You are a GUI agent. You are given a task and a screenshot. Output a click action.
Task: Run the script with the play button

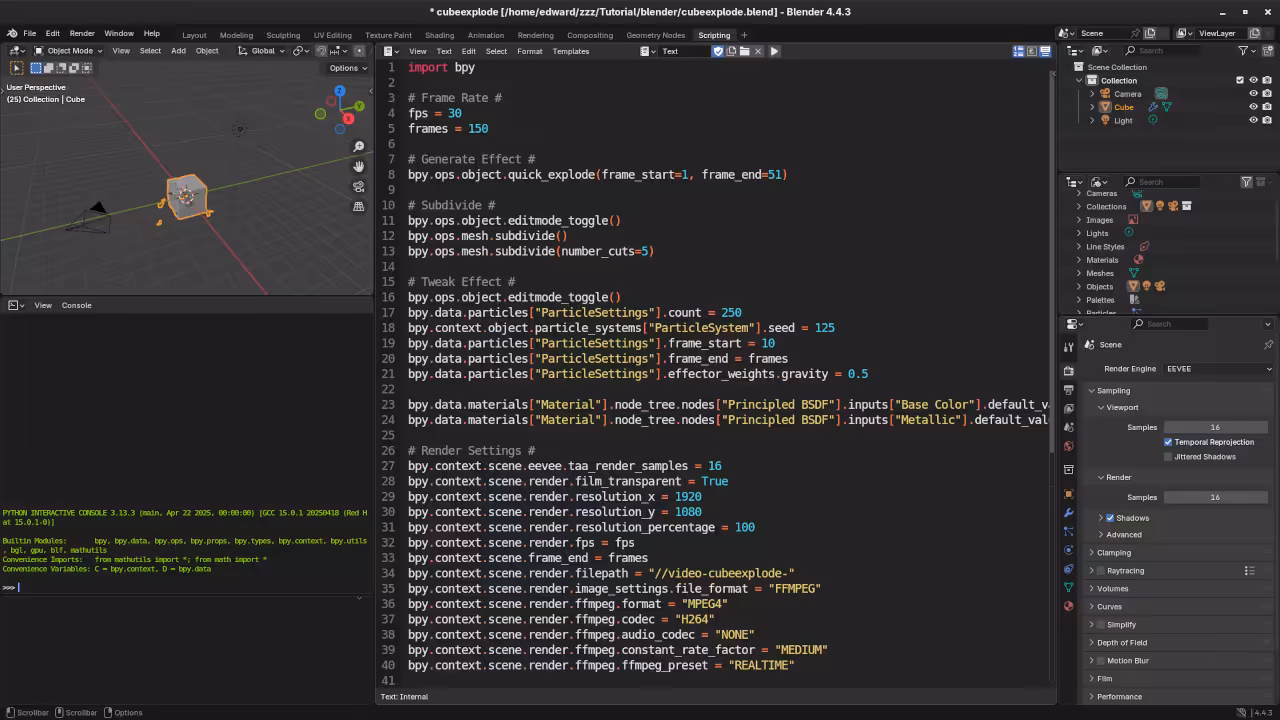click(774, 51)
